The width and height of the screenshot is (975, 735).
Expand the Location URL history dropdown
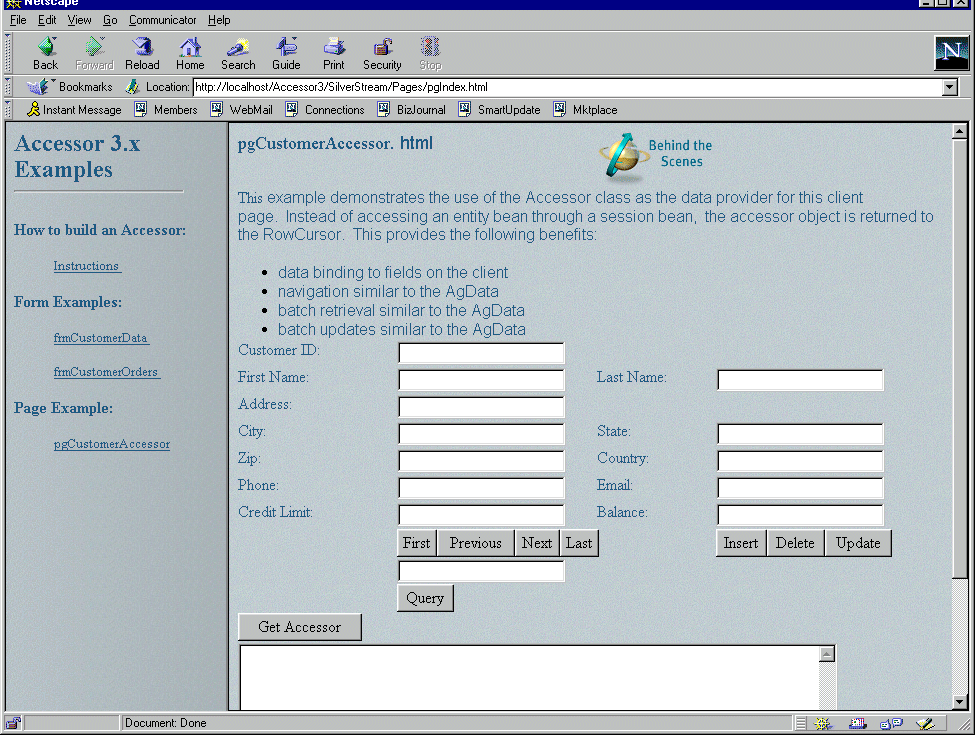coord(950,87)
